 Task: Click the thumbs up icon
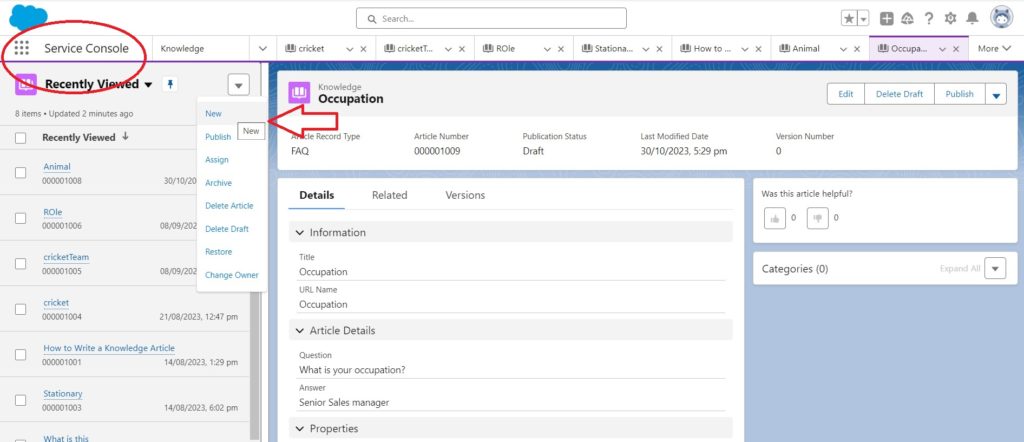(x=775, y=218)
